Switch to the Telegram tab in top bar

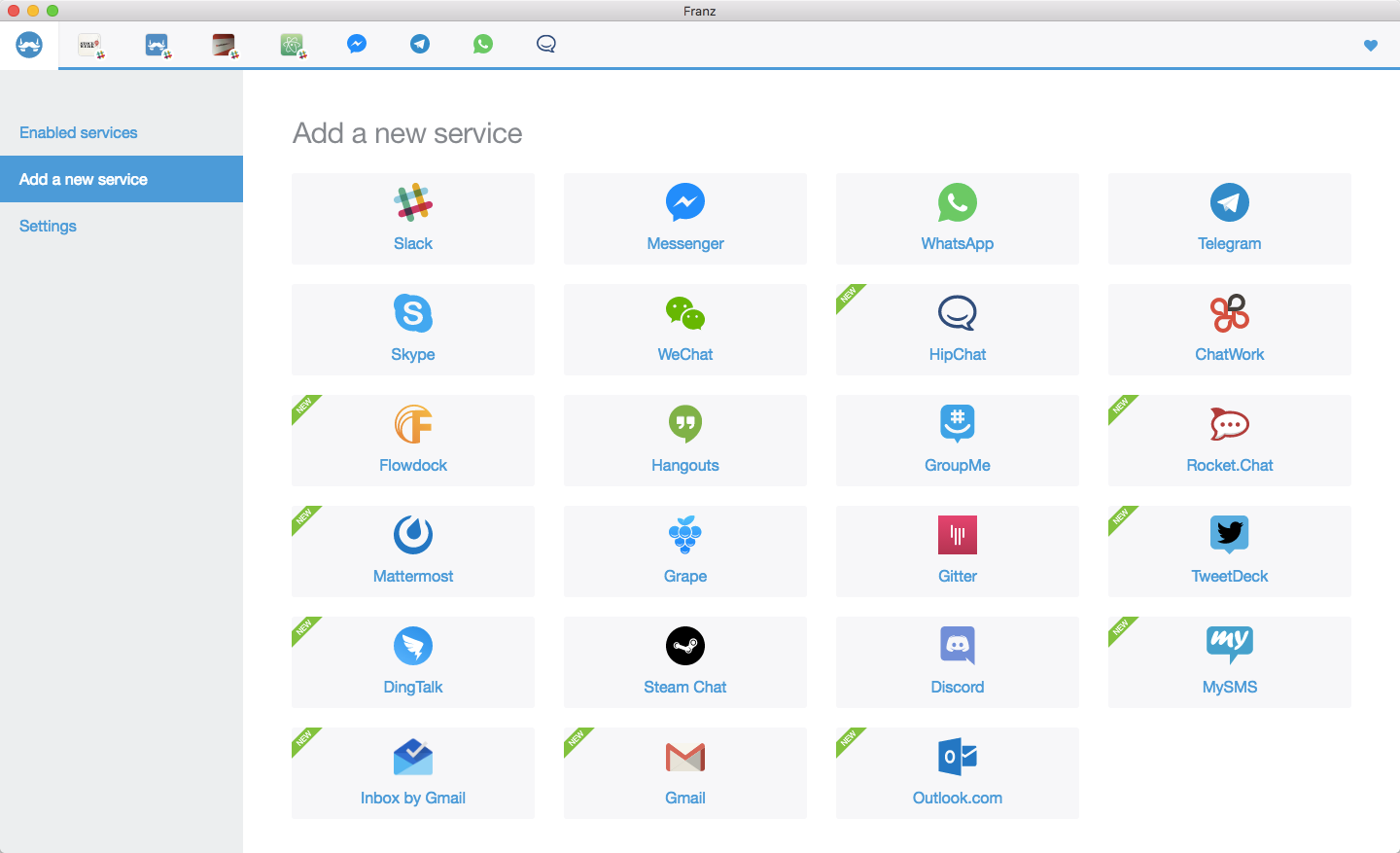(x=420, y=44)
